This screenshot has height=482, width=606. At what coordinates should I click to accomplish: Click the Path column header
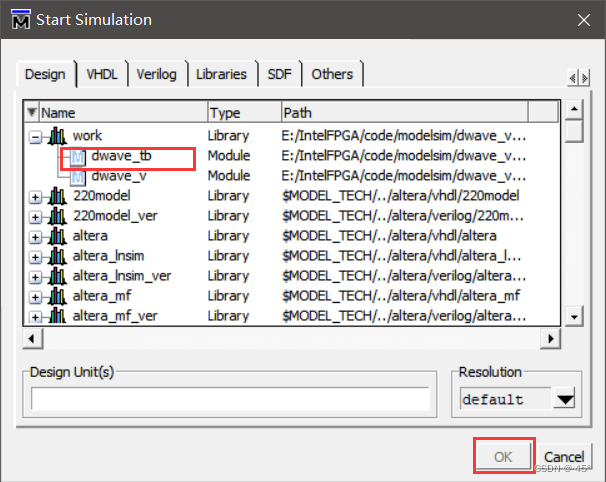[405, 112]
